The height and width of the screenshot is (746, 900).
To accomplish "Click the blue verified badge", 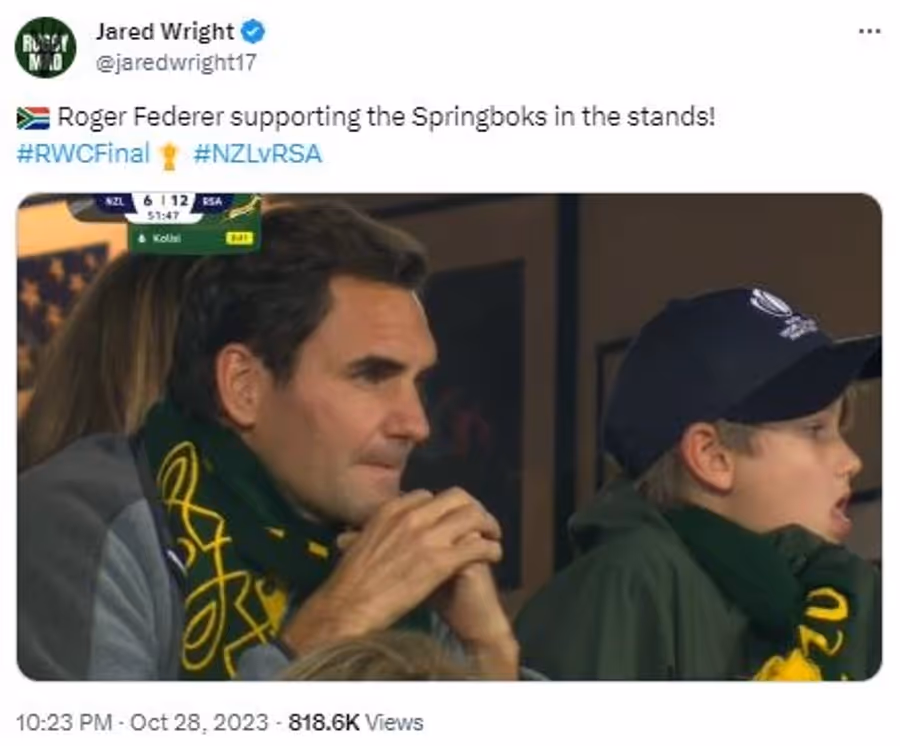I will click(253, 31).
